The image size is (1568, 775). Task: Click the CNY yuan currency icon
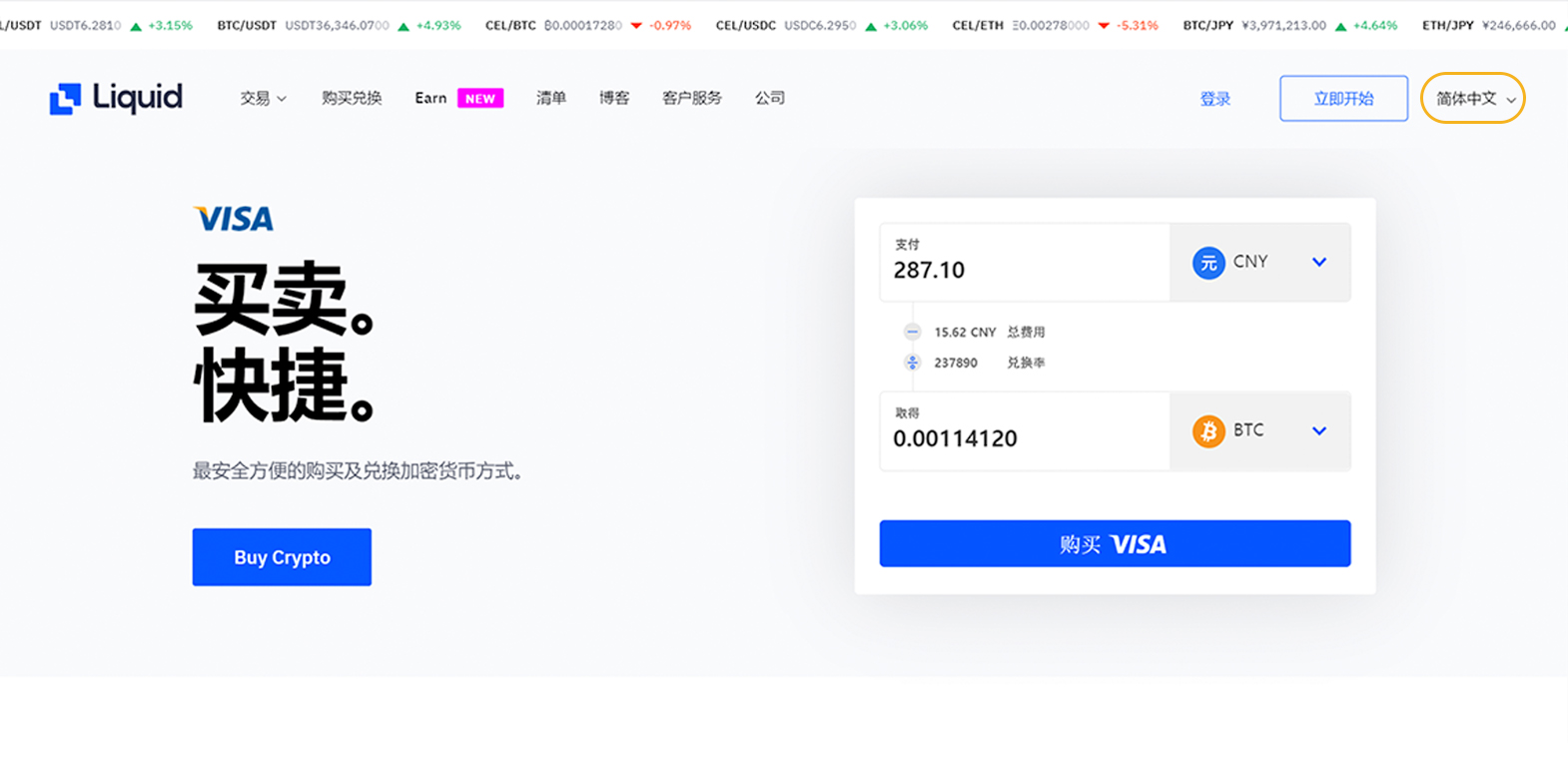pyautogui.click(x=1208, y=263)
